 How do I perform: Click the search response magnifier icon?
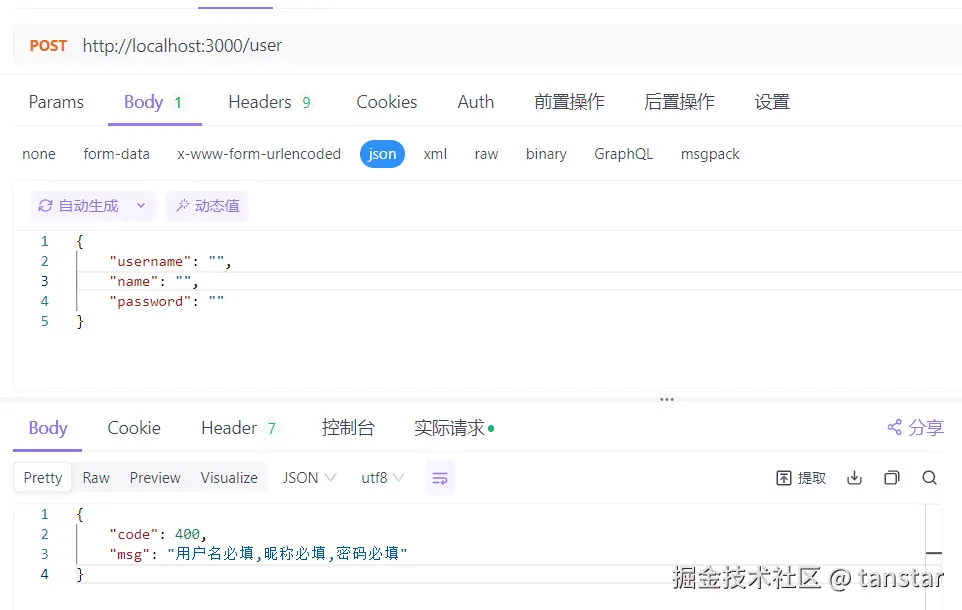[x=929, y=477]
